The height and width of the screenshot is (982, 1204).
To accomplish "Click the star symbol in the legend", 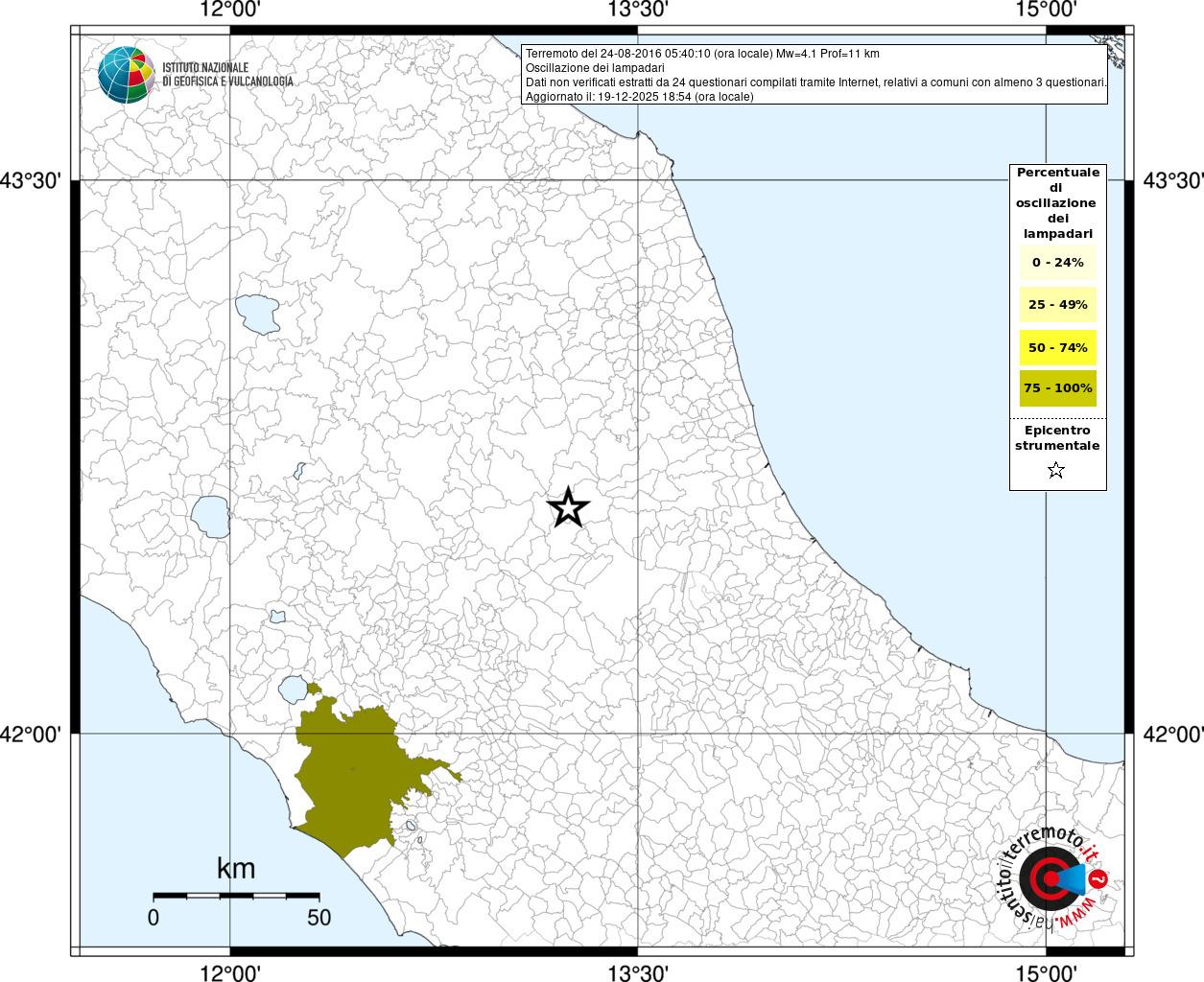I will tap(1056, 470).
